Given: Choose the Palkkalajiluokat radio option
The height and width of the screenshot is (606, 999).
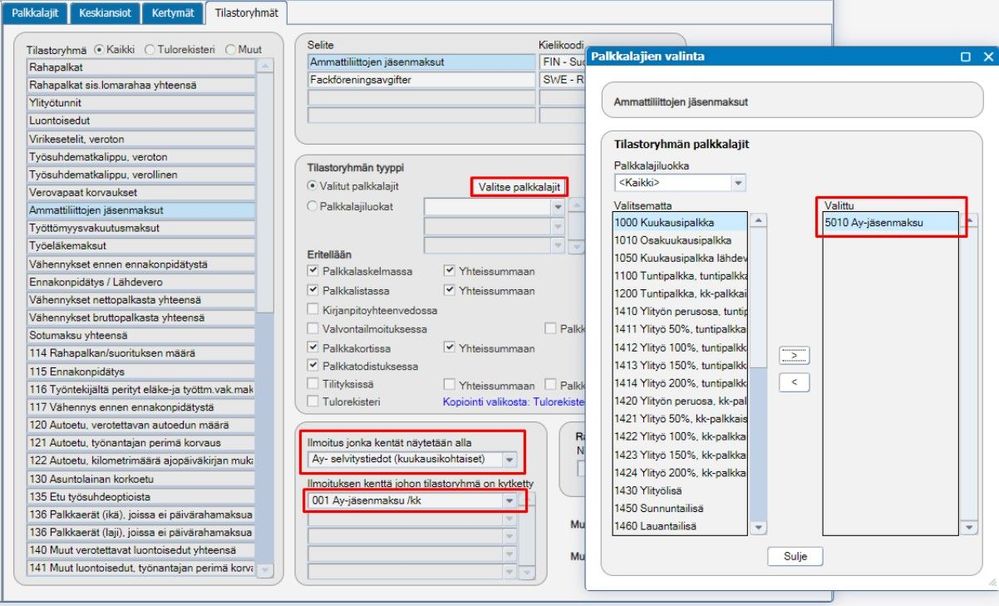Looking at the screenshot, I should click(312, 206).
